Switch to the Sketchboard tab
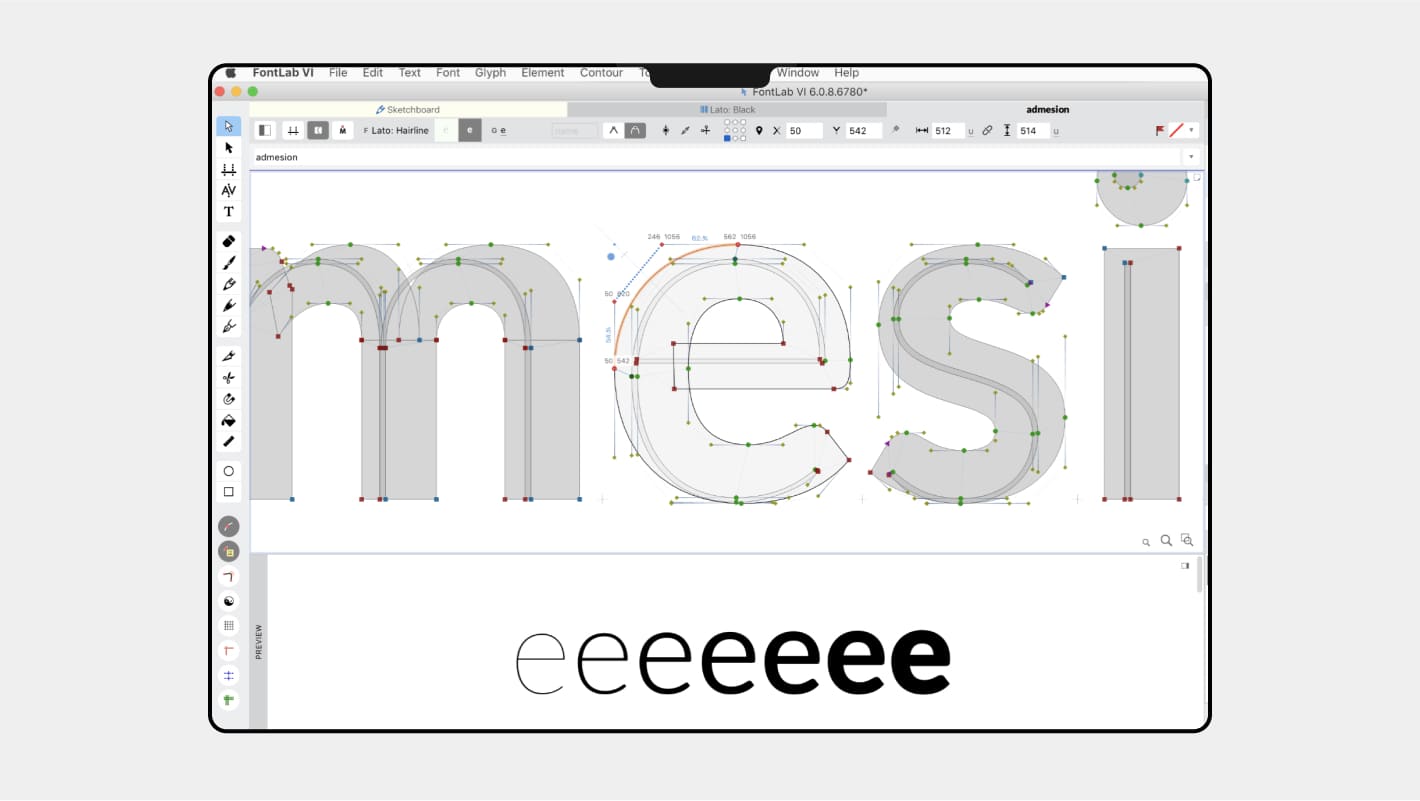 tap(408, 109)
